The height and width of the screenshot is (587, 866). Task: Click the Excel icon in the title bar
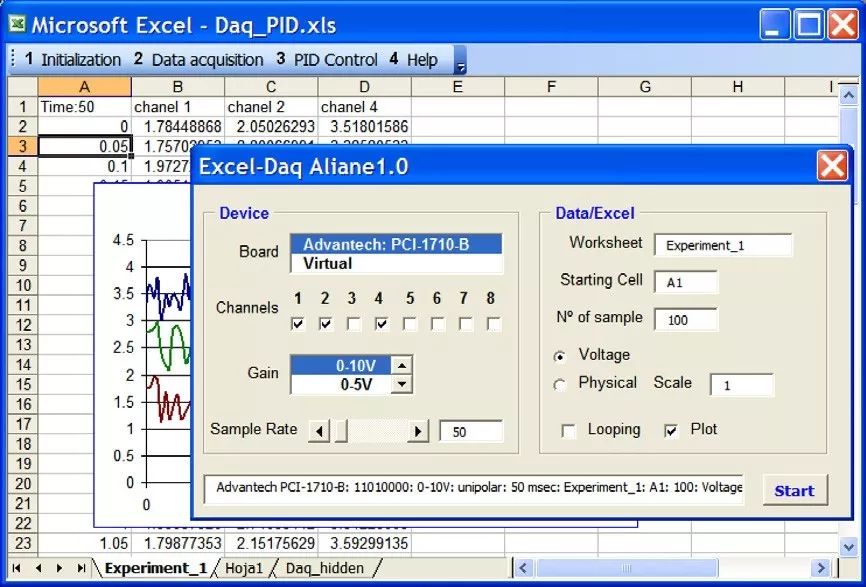[17, 24]
